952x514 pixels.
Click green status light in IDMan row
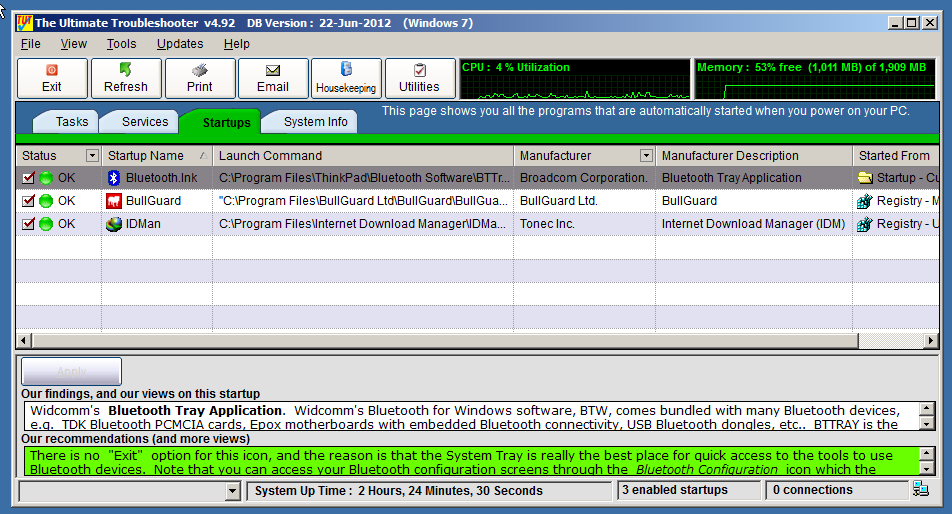pos(46,225)
